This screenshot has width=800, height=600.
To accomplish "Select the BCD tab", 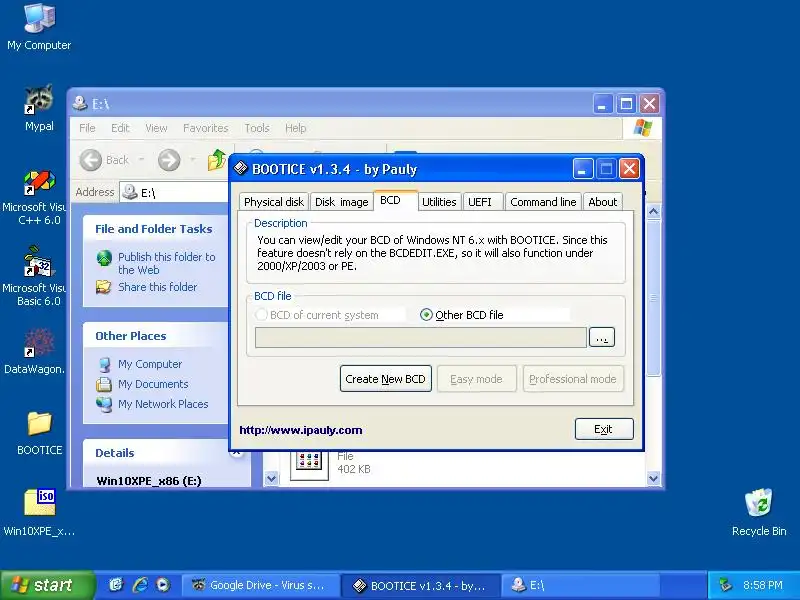I will [395, 200].
